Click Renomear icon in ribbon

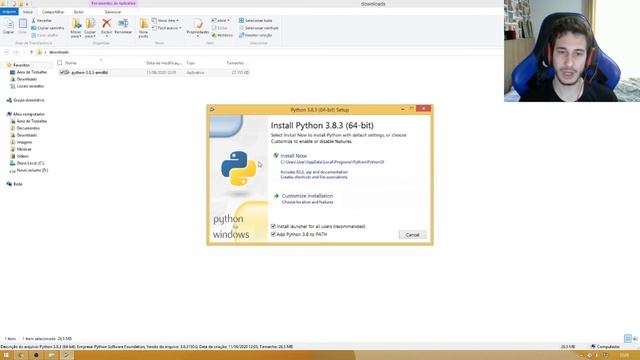123,27
